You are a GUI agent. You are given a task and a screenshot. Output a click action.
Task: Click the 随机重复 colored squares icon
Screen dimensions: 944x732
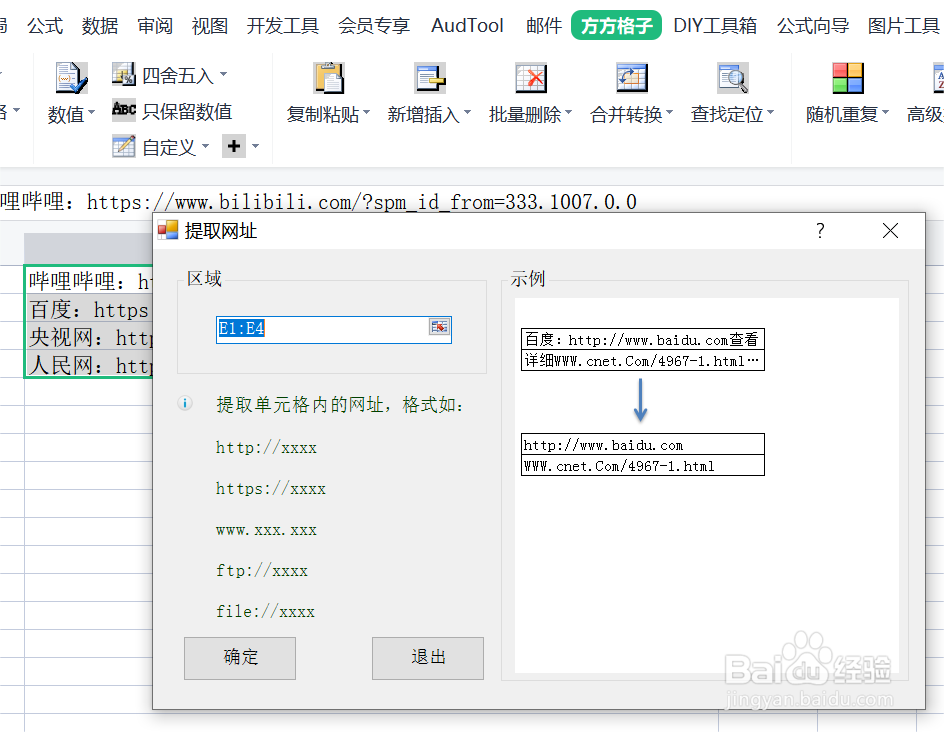848,78
